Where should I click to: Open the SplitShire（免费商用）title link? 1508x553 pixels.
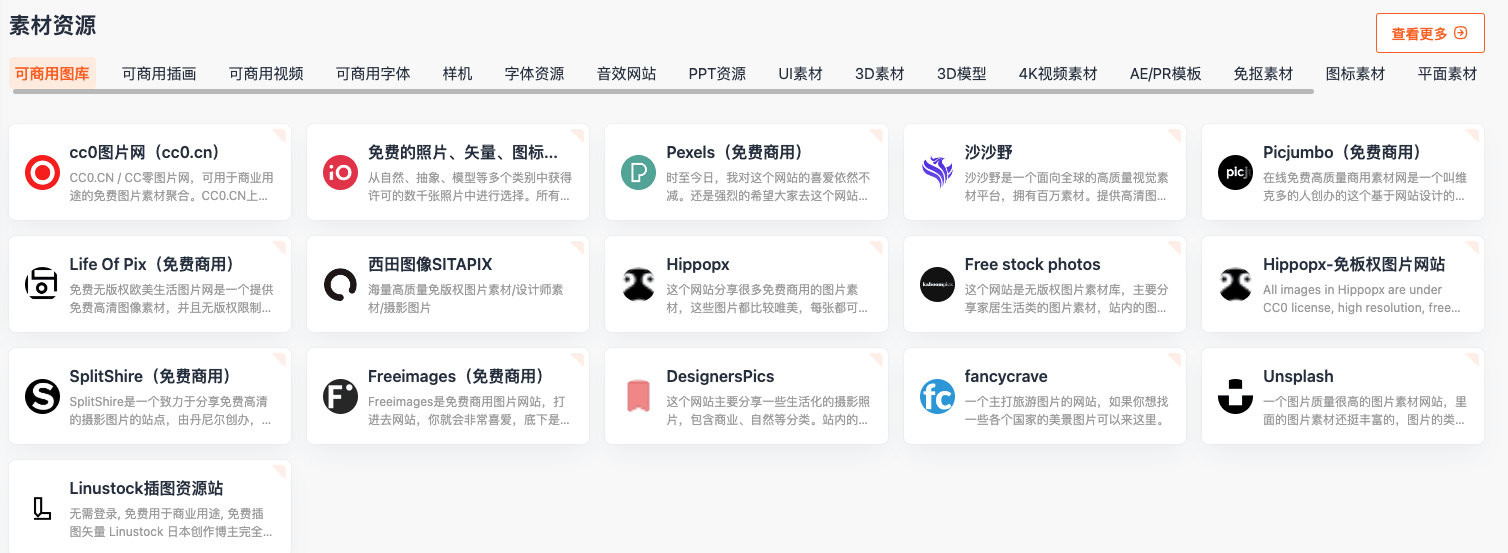point(151,376)
